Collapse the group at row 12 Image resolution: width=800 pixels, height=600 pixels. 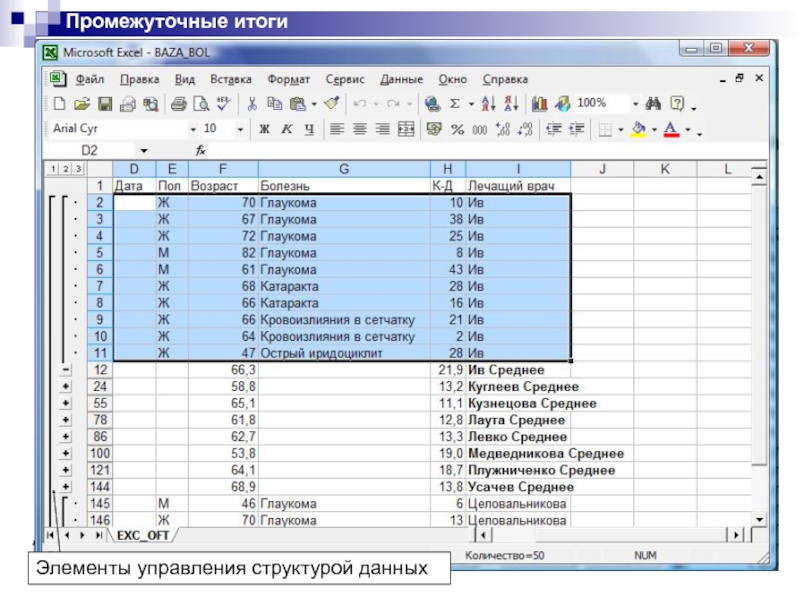pos(65,370)
